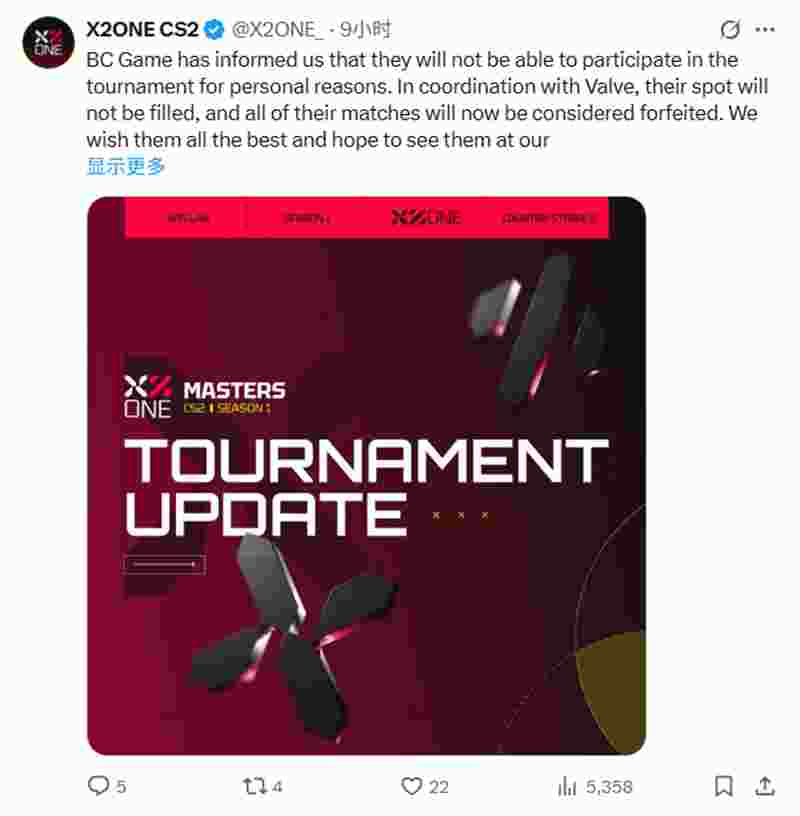Open the @X2ONE_ handle link
Image resolution: width=800 pixels, height=816 pixels.
pyautogui.click(x=275, y=30)
